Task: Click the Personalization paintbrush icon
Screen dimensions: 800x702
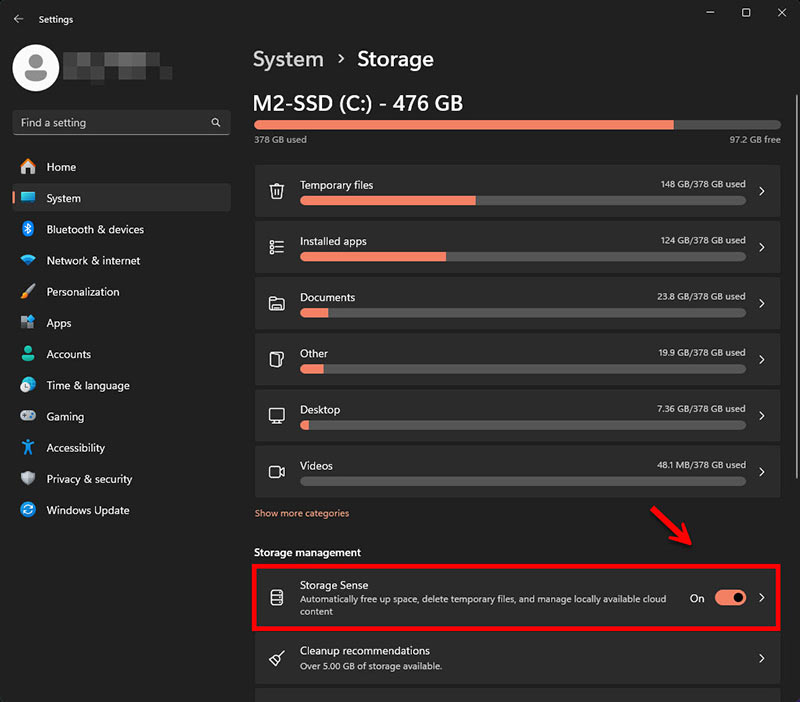Action: [x=28, y=291]
